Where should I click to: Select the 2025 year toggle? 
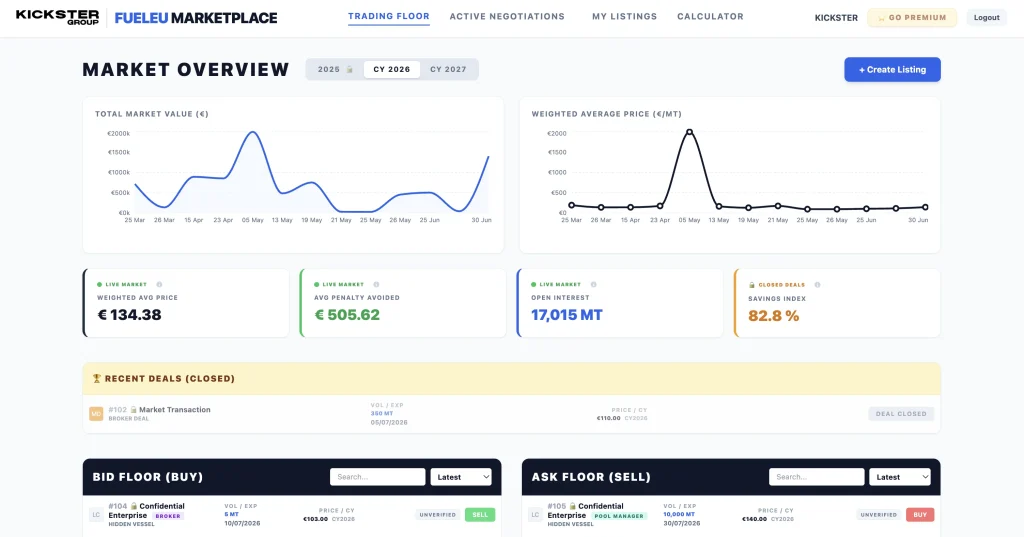click(334, 69)
